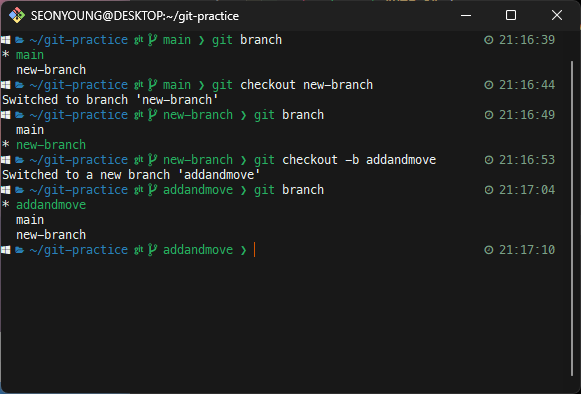Select timestamp 21:17:04
The image size is (581, 394).
(x=527, y=190)
